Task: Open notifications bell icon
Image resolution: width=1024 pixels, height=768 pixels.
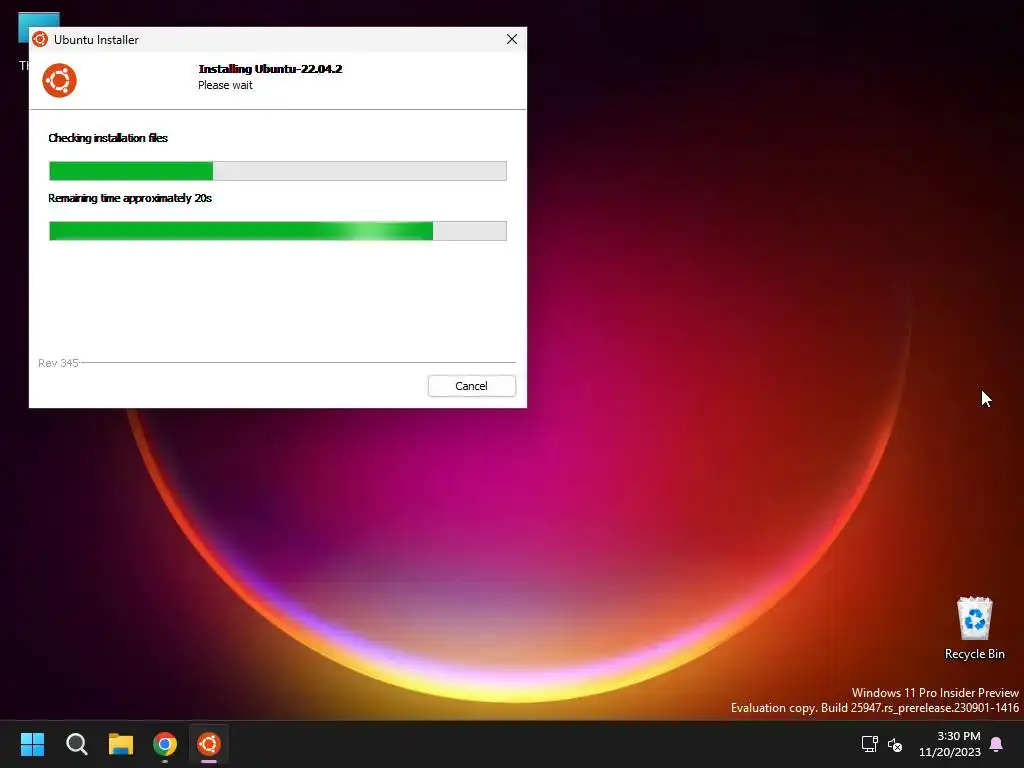Action: tap(996, 744)
